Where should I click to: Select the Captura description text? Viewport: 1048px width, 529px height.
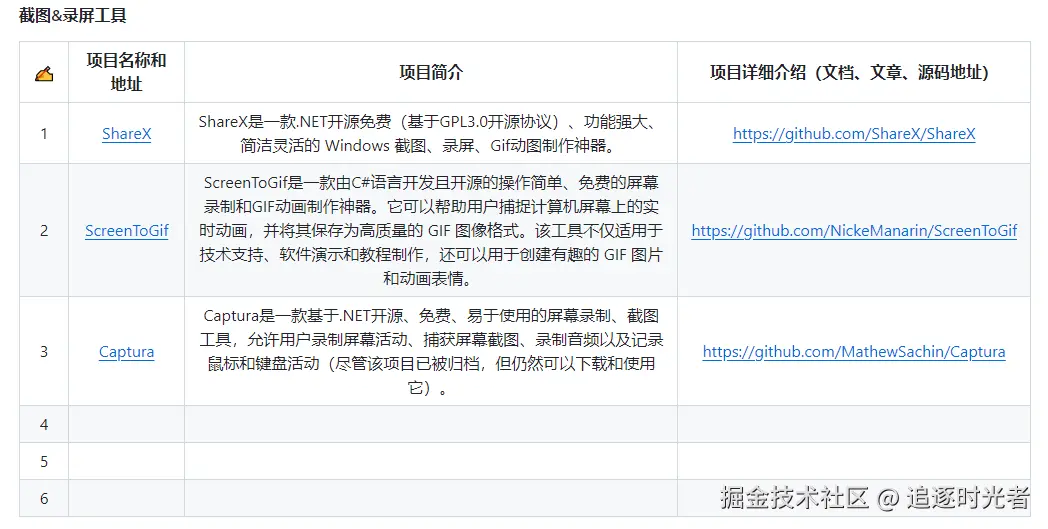[x=431, y=352]
